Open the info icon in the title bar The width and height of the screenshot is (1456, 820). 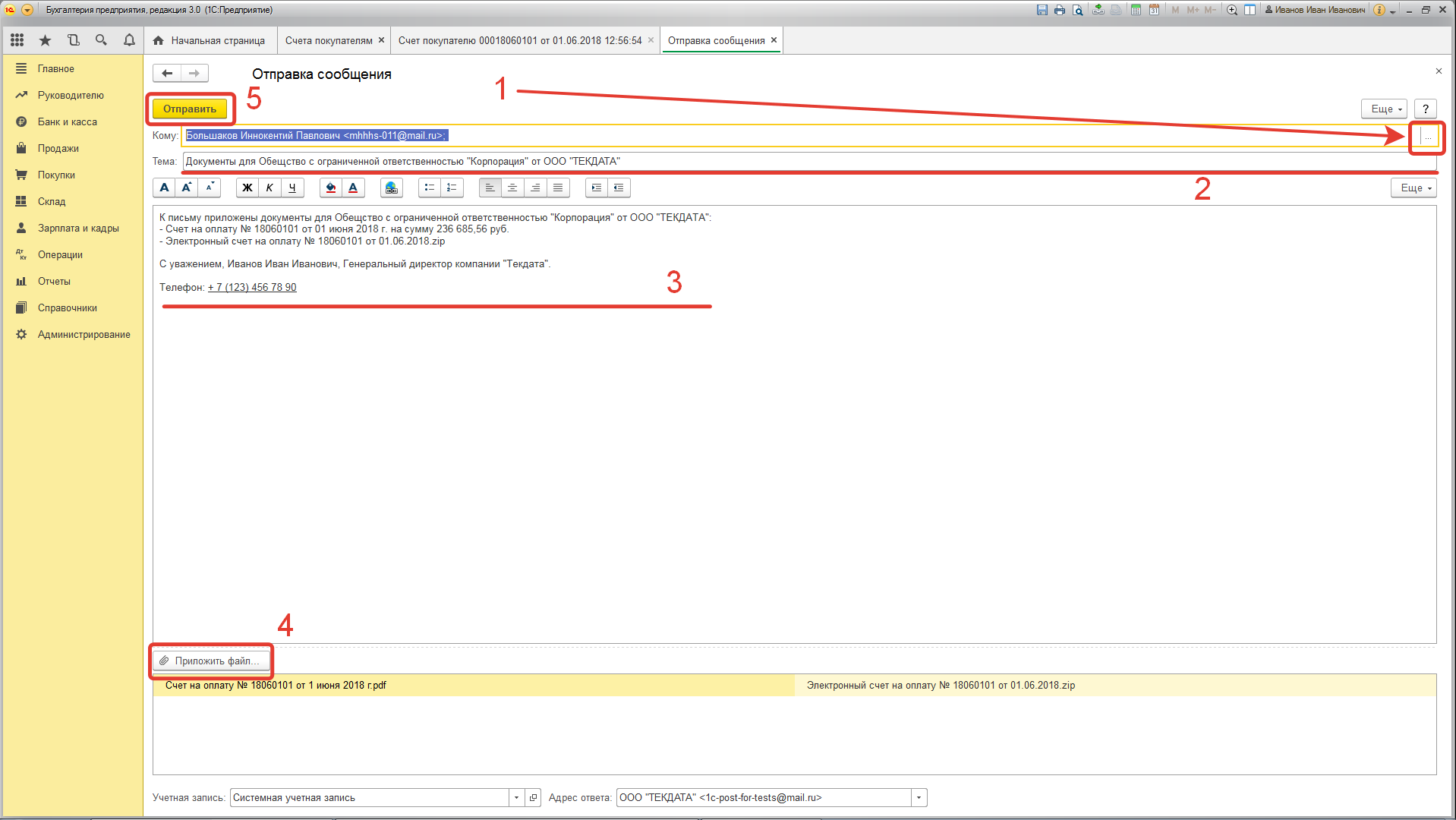1379,10
